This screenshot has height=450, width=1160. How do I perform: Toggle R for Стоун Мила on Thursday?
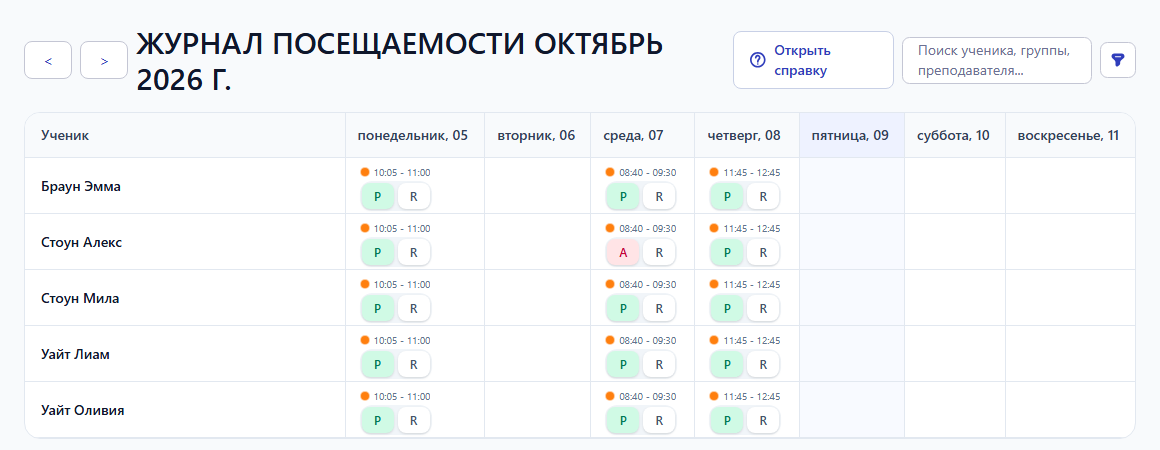pos(763,309)
